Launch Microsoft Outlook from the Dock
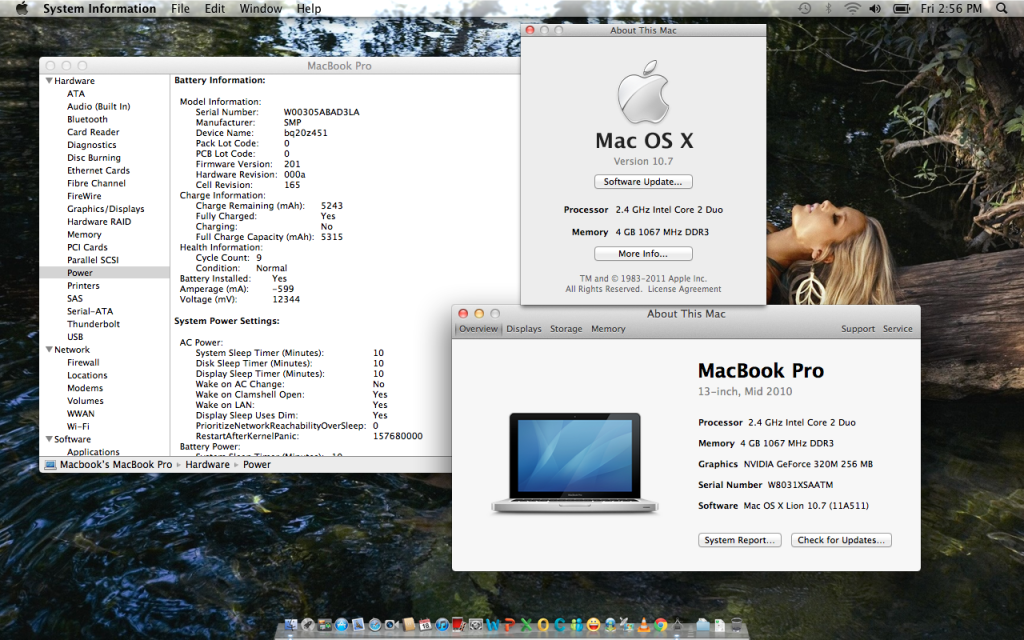 tap(543, 625)
